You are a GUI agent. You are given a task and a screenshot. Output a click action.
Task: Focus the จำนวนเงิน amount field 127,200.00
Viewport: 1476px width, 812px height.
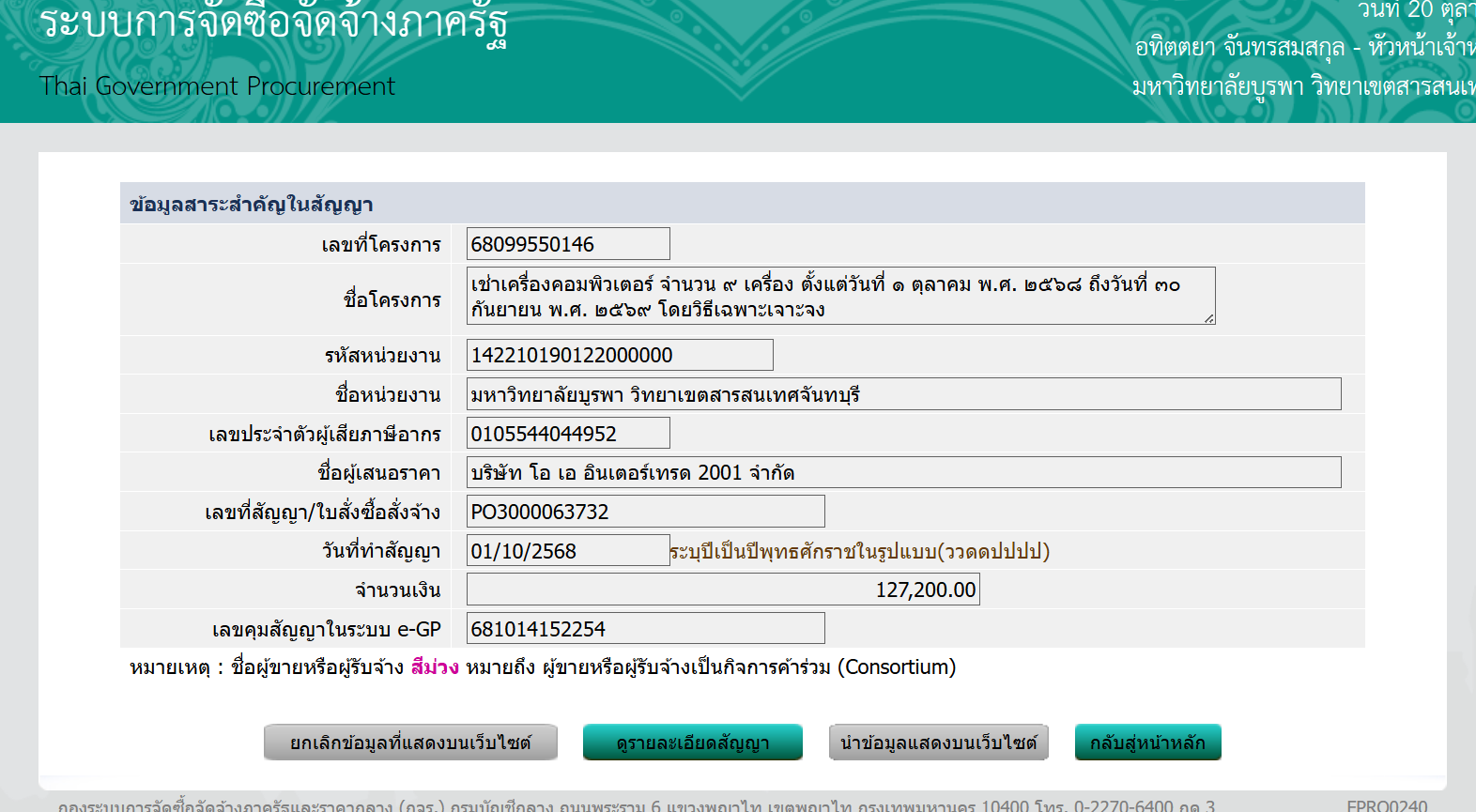pos(723,590)
